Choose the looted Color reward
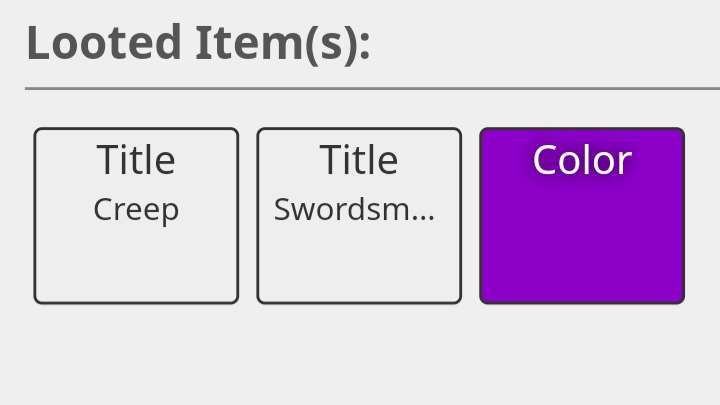The width and height of the screenshot is (720, 405). tap(582, 215)
